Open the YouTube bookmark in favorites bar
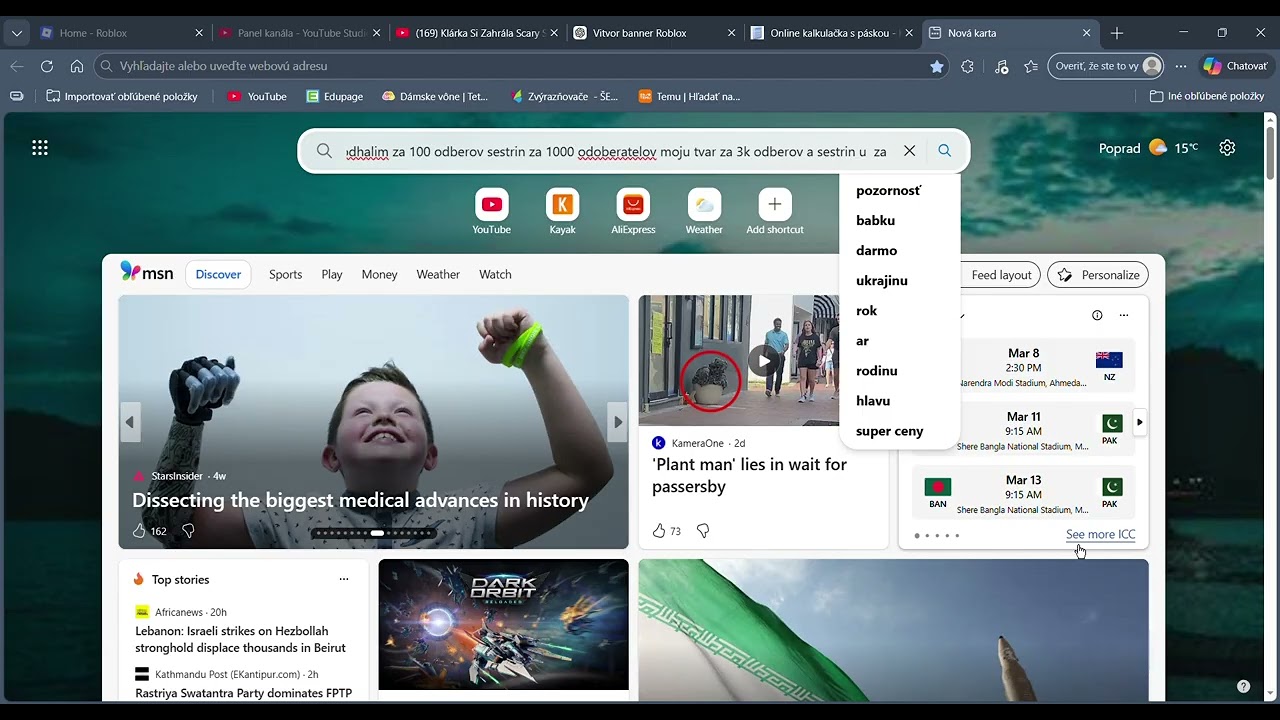The width and height of the screenshot is (1280, 720). pyautogui.click(x=257, y=97)
